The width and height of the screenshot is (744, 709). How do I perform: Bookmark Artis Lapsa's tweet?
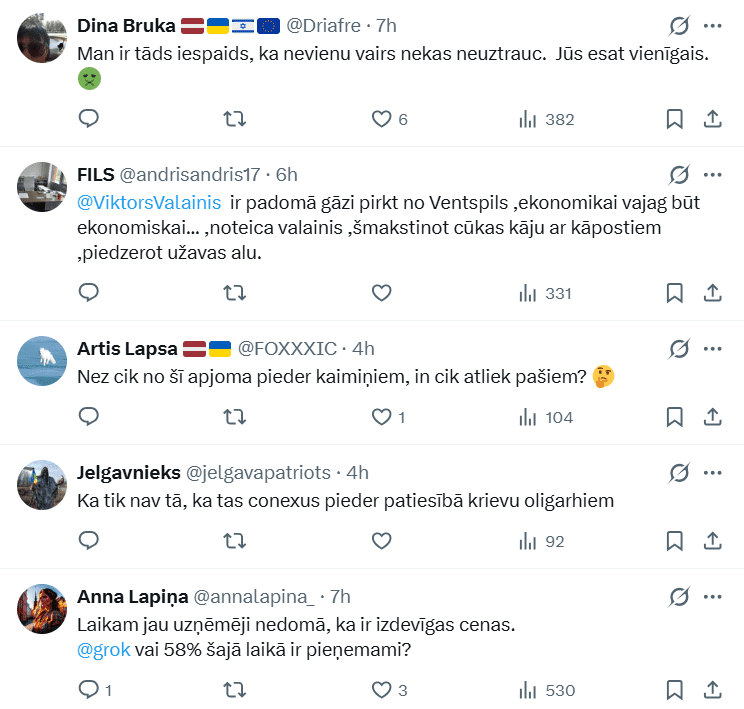pos(675,417)
